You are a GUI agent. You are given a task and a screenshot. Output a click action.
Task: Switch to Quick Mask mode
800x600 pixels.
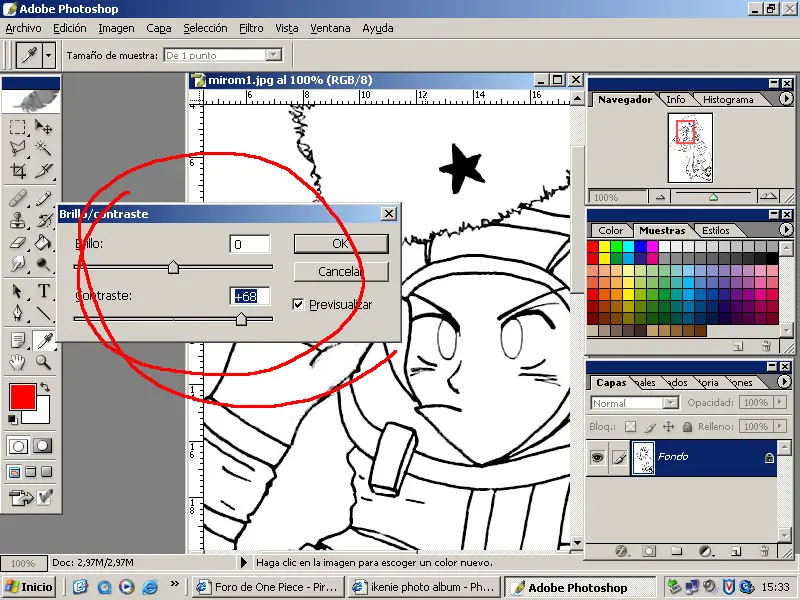[x=43, y=446]
